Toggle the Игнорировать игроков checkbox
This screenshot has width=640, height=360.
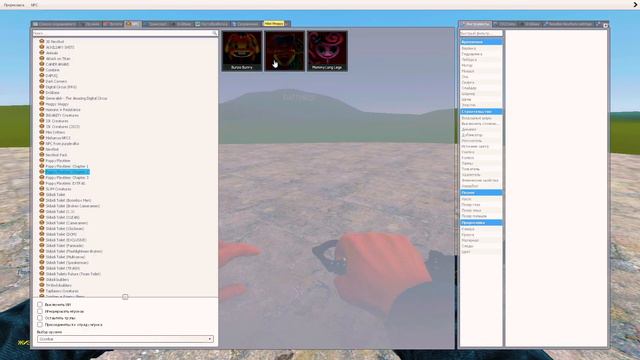40,311
